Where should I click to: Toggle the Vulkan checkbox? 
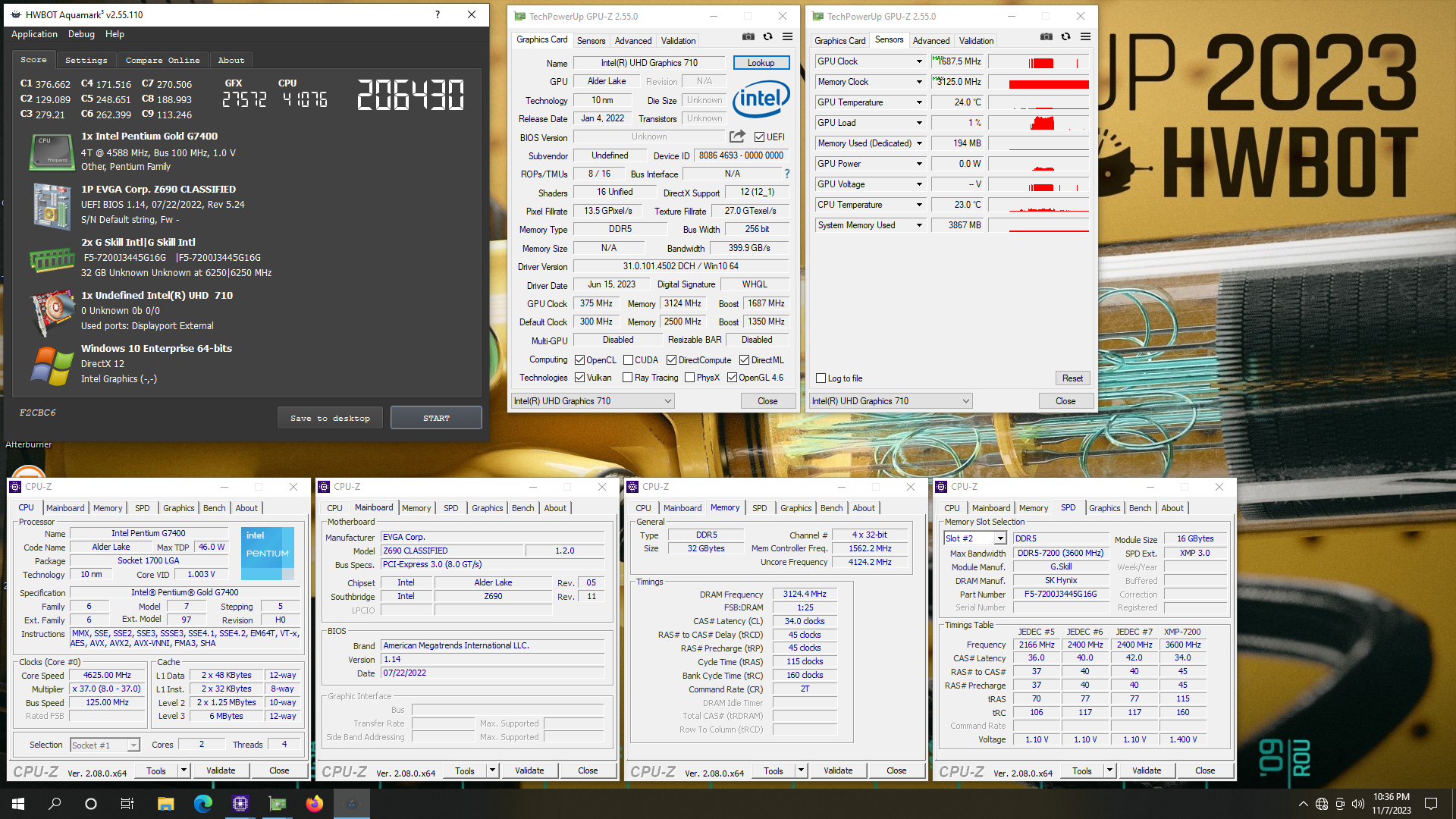[x=579, y=378]
